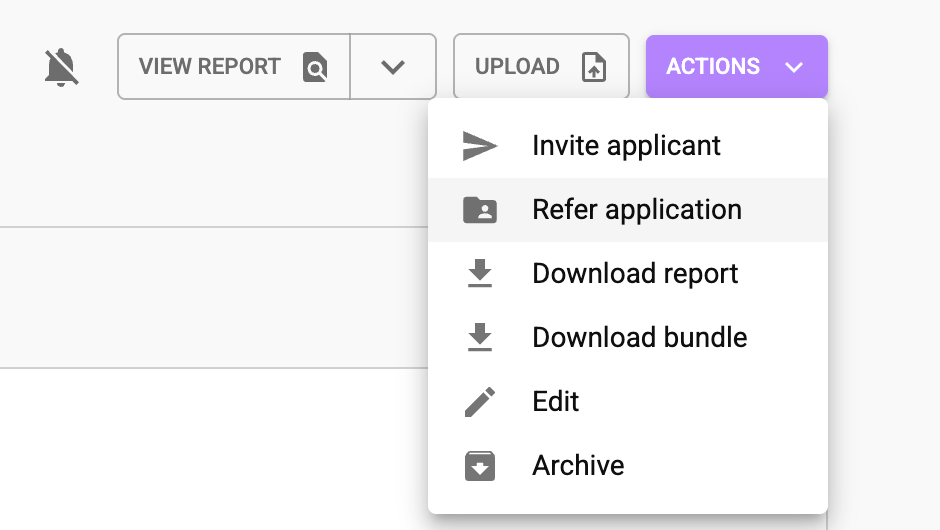Click the archive box icon
Image resolution: width=940 pixels, height=530 pixels.
pyautogui.click(x=480, y=466)
